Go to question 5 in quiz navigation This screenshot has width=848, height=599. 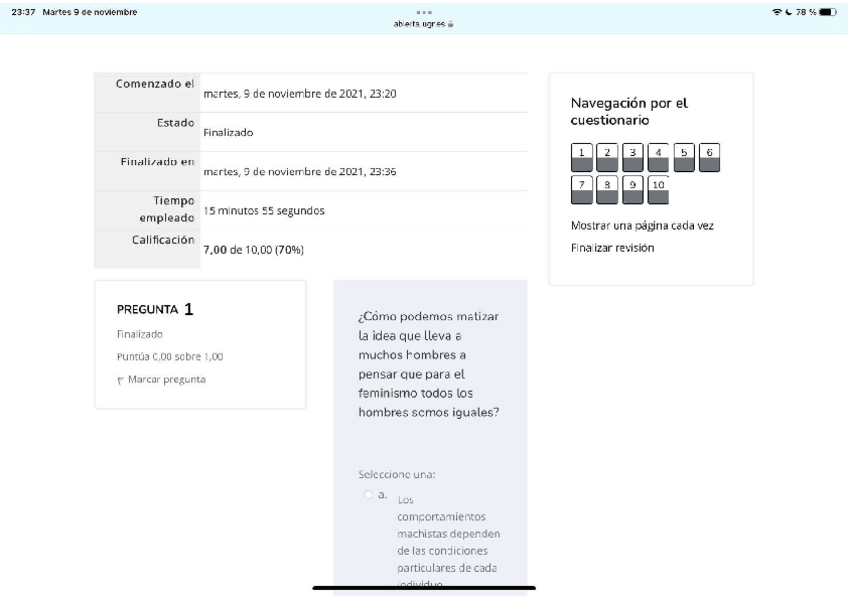coord(684,158)
